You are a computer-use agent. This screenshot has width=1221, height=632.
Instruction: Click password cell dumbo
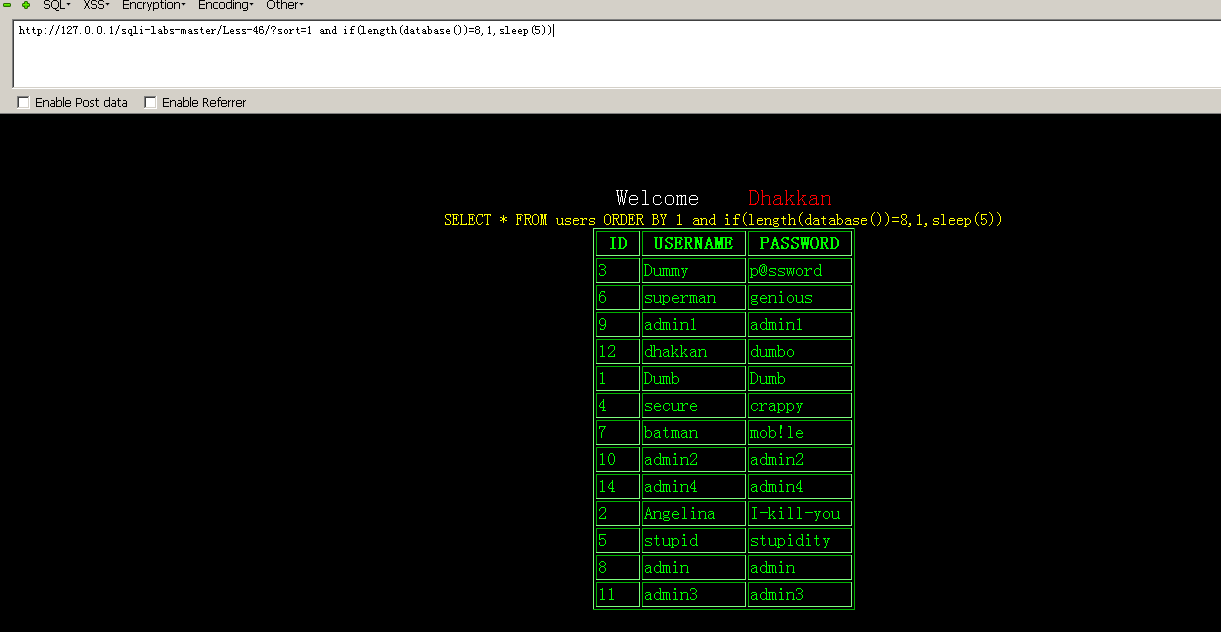pyautogui.click(x=800, y=352)
